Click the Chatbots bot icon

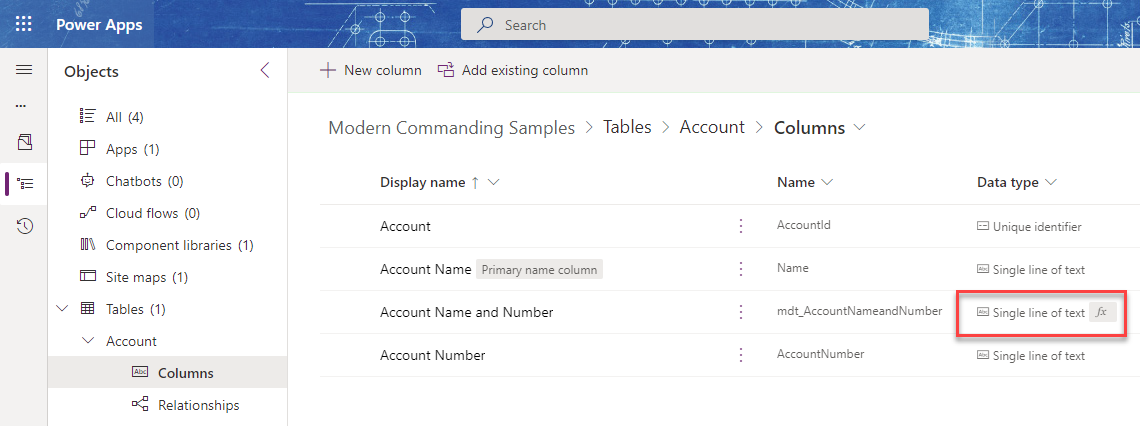click(87, 181)
